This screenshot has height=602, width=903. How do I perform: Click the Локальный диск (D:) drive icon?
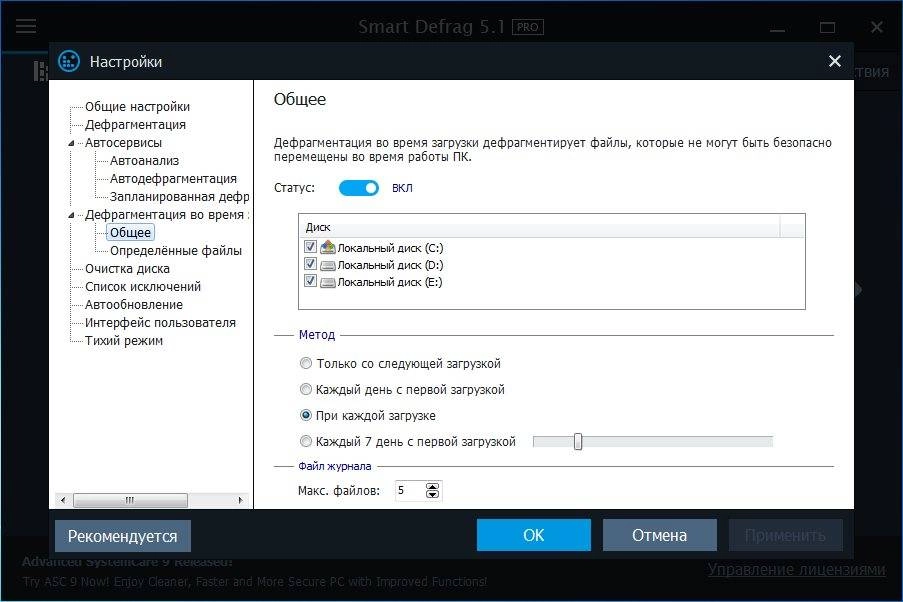pyautogui.click(x=328, y=265)
